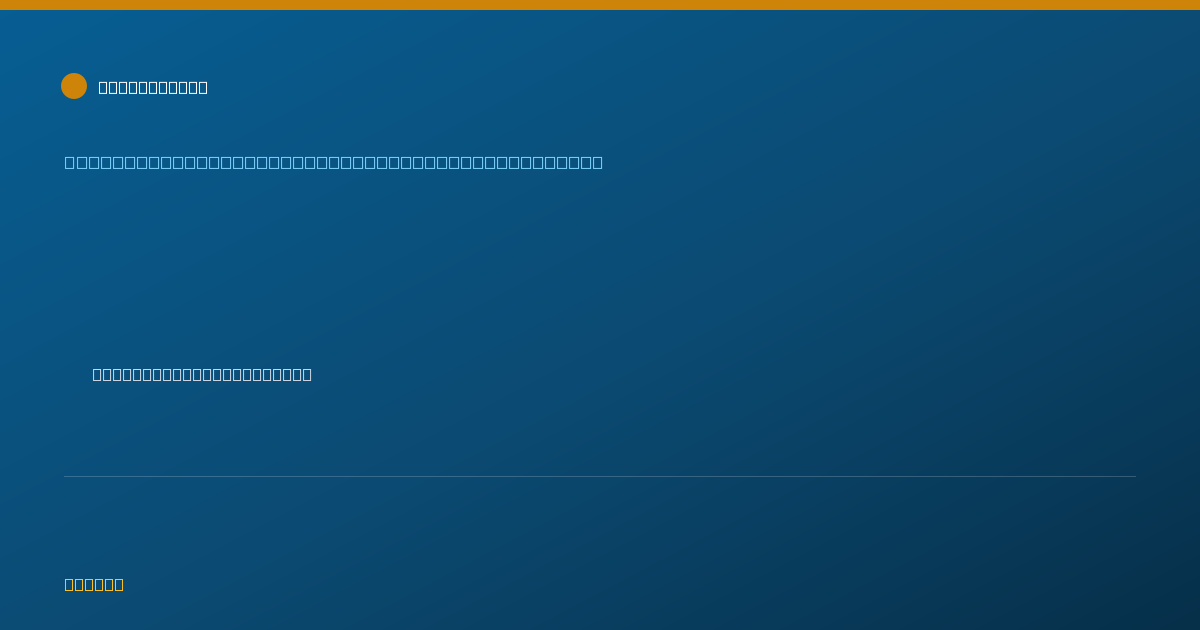Click the thin horizontal divider line
1200x630 pixels.
600,476
